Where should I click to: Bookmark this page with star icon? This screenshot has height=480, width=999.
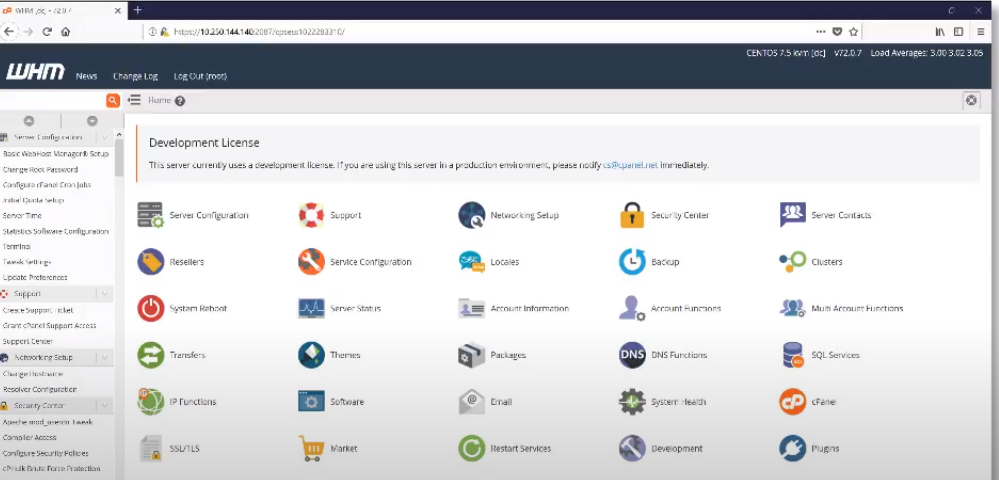click(854, 31)
